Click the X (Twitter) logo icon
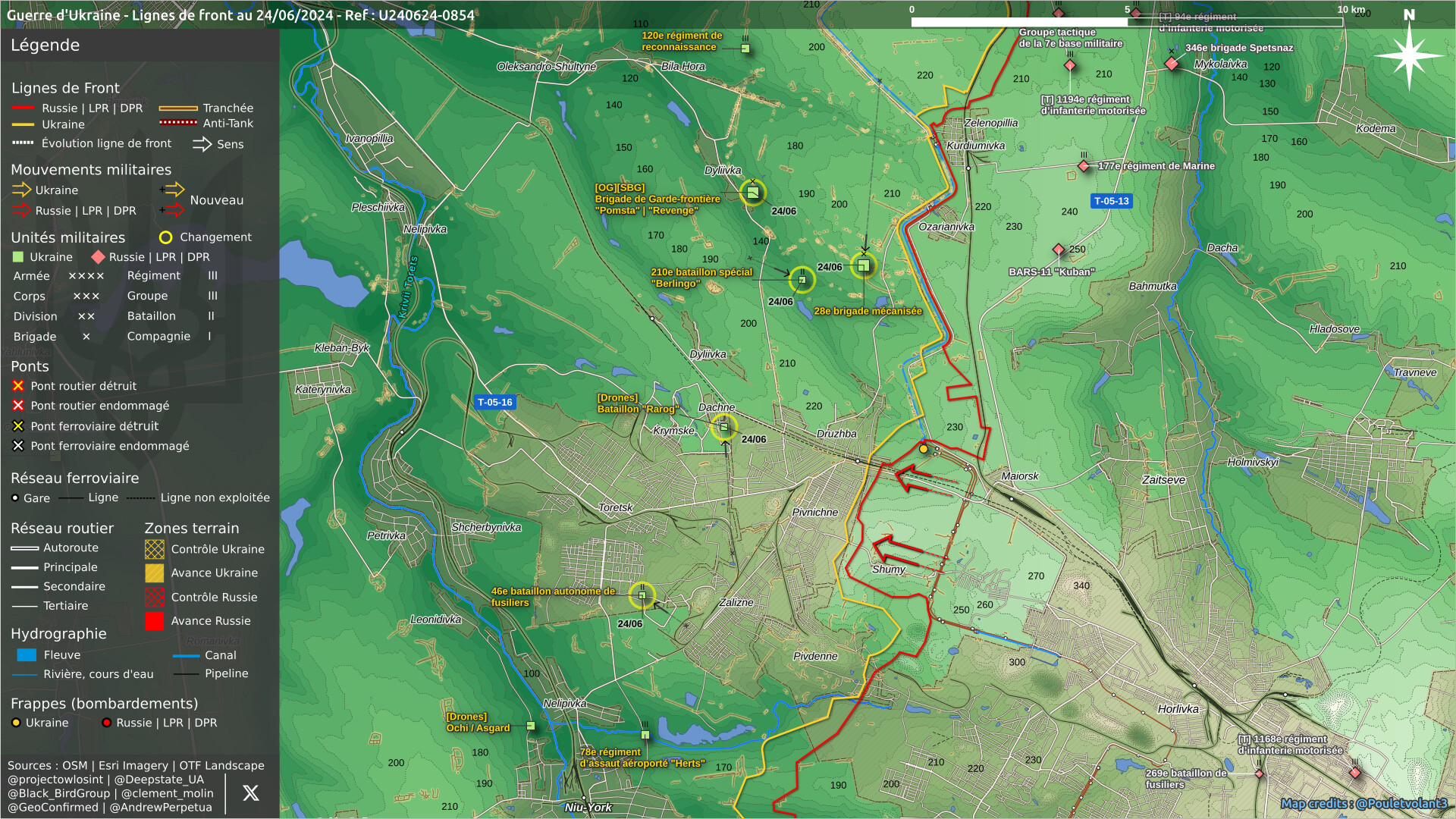This screenshot has width=1456, height=819. point(250,793)
